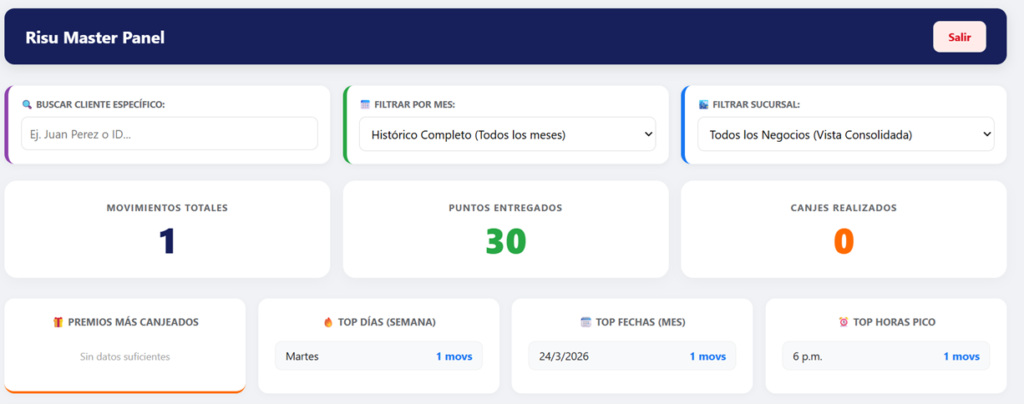
Task: Click the building icon beside Filtrar sucursal
Action: (704, 105)
